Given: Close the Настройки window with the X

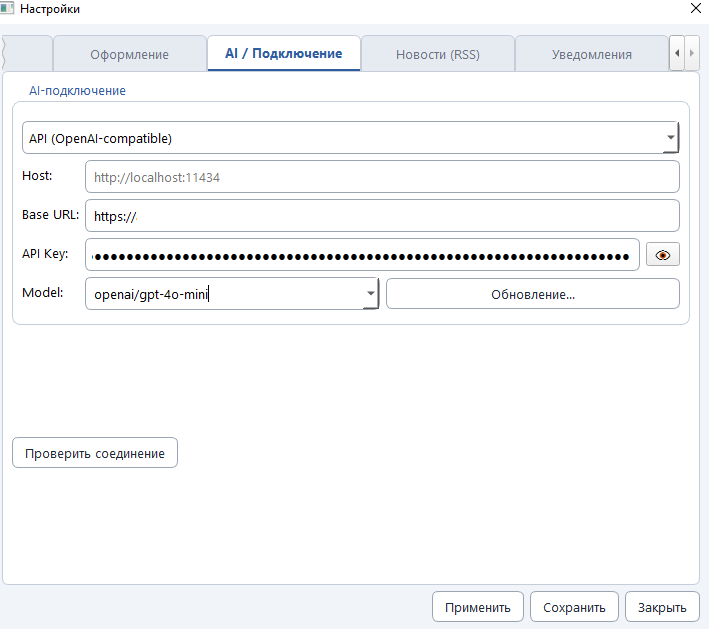Looking at the screenshot, I should pyautogui.click(x=695, y=9).
